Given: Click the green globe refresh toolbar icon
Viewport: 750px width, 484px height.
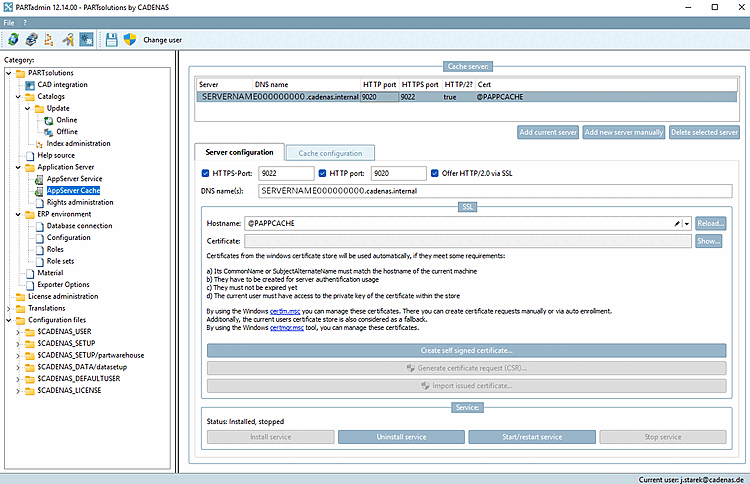Looking at the screenshot, I should pyautogui.click(x=13, y=40).
